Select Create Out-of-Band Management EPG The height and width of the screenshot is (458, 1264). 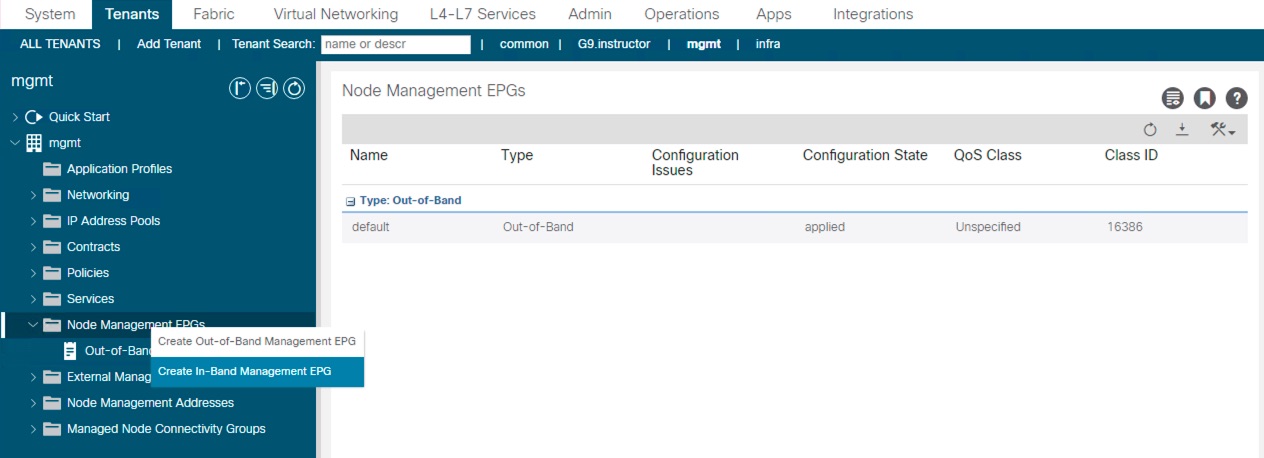256,341
